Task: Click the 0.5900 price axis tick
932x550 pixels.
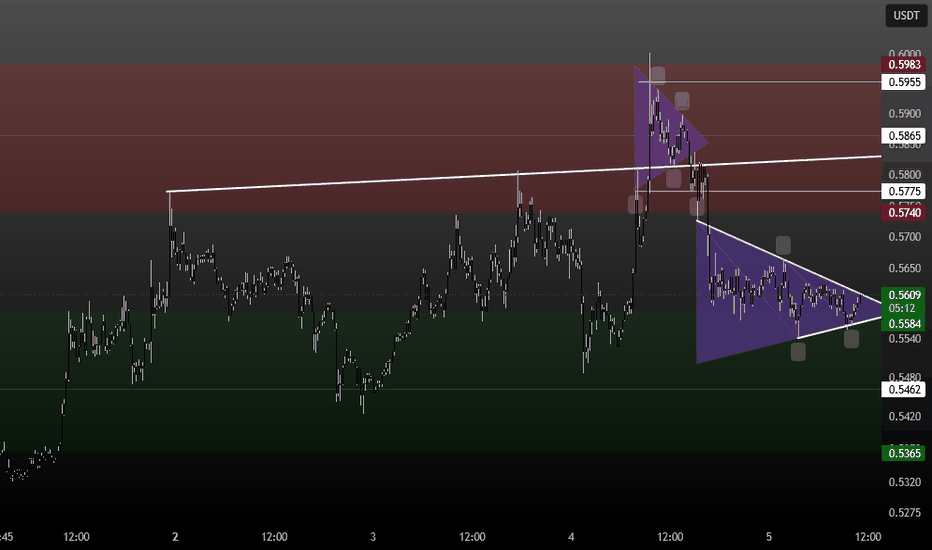Action: (904, 114)
